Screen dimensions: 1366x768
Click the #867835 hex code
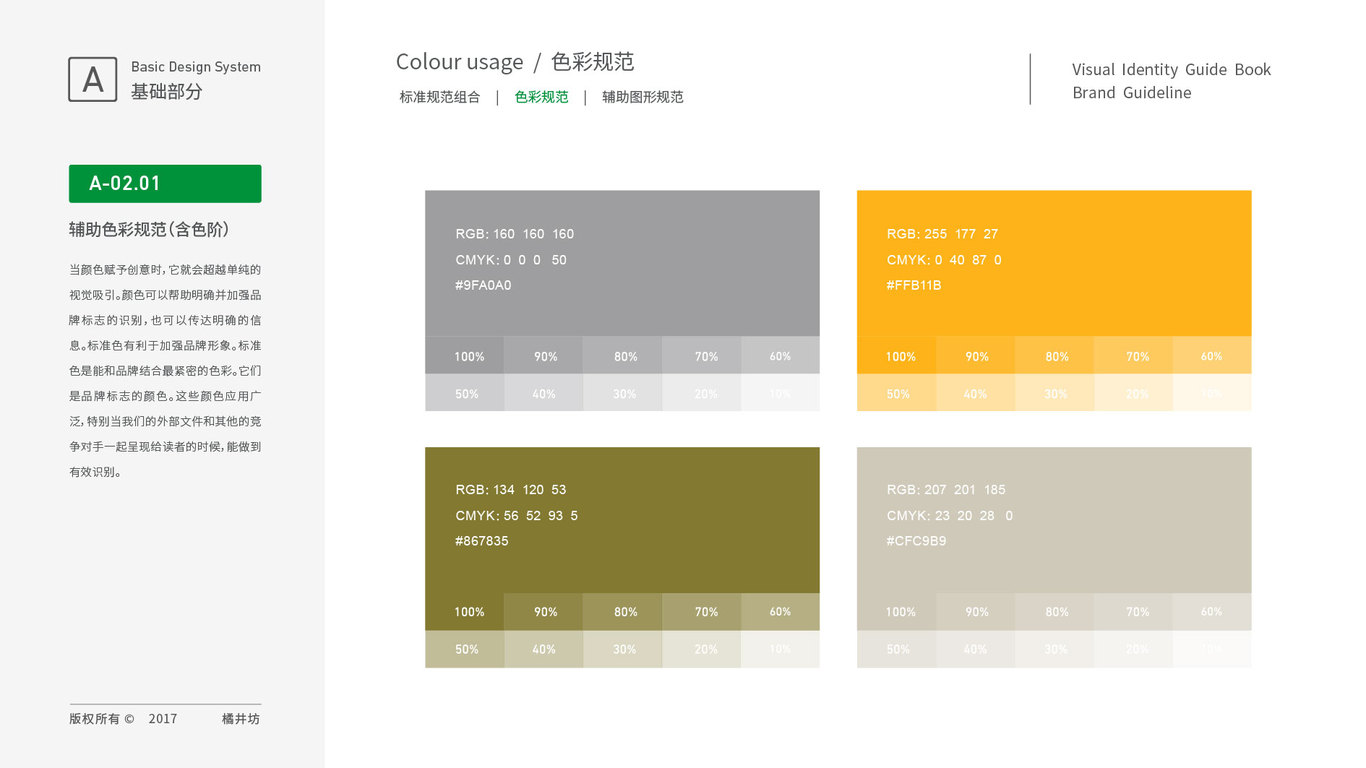pos(482,541)
